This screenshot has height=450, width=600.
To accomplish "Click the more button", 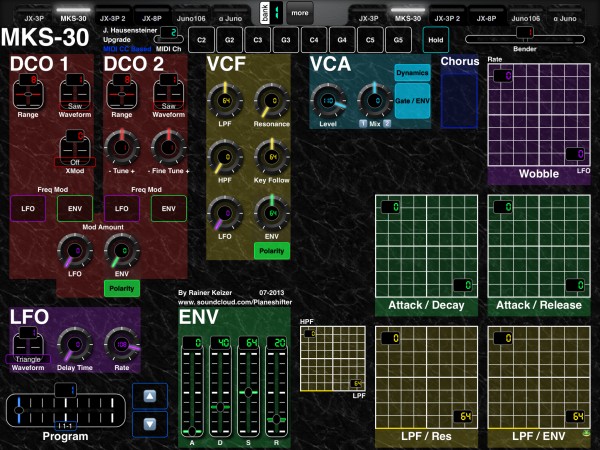I will pyautogui.click(x=300, y=13).
